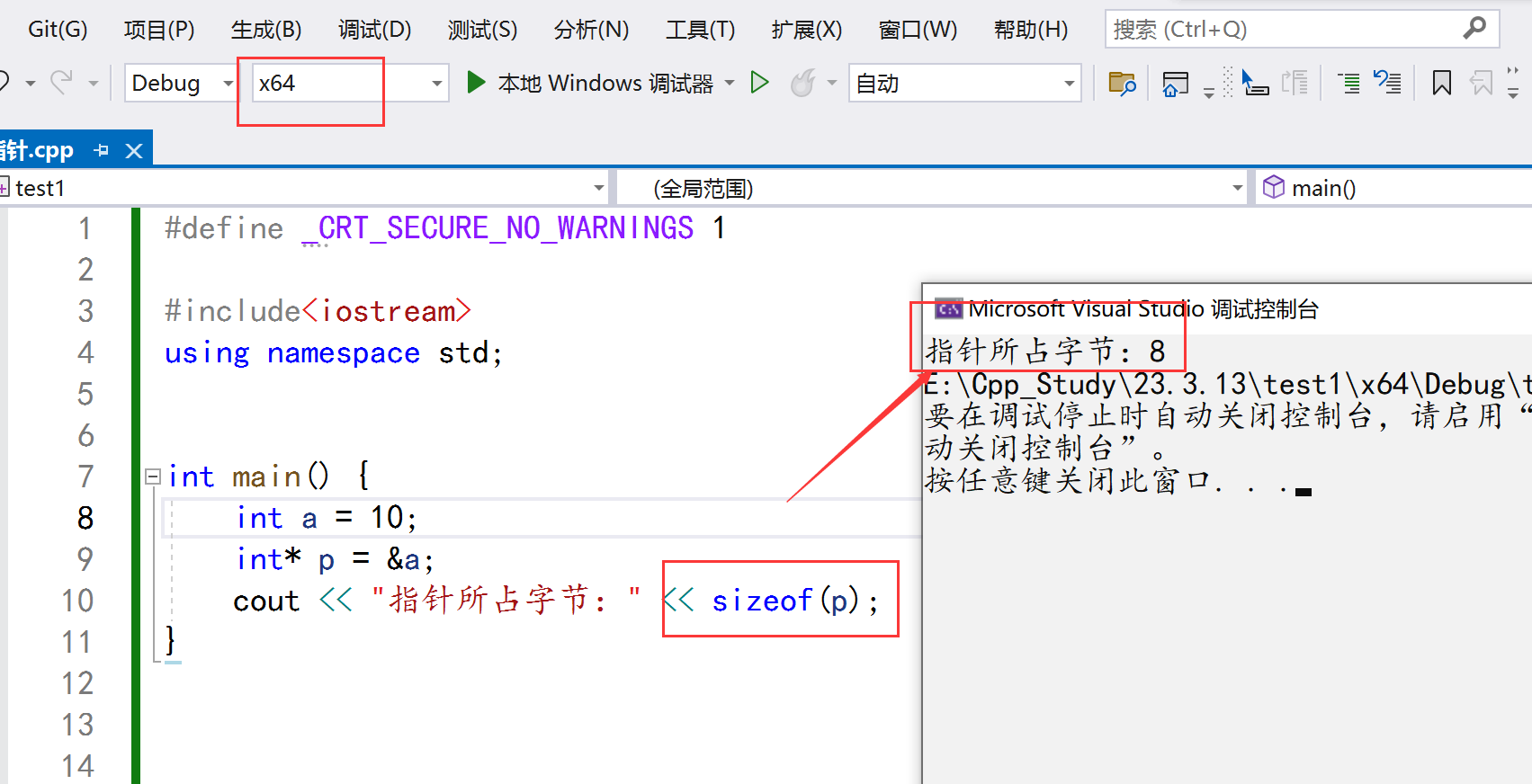The width and height of the screenshot is (1532, 784).
Task: Click the cursor selection toolbar icon
Action: [1254, 83]
